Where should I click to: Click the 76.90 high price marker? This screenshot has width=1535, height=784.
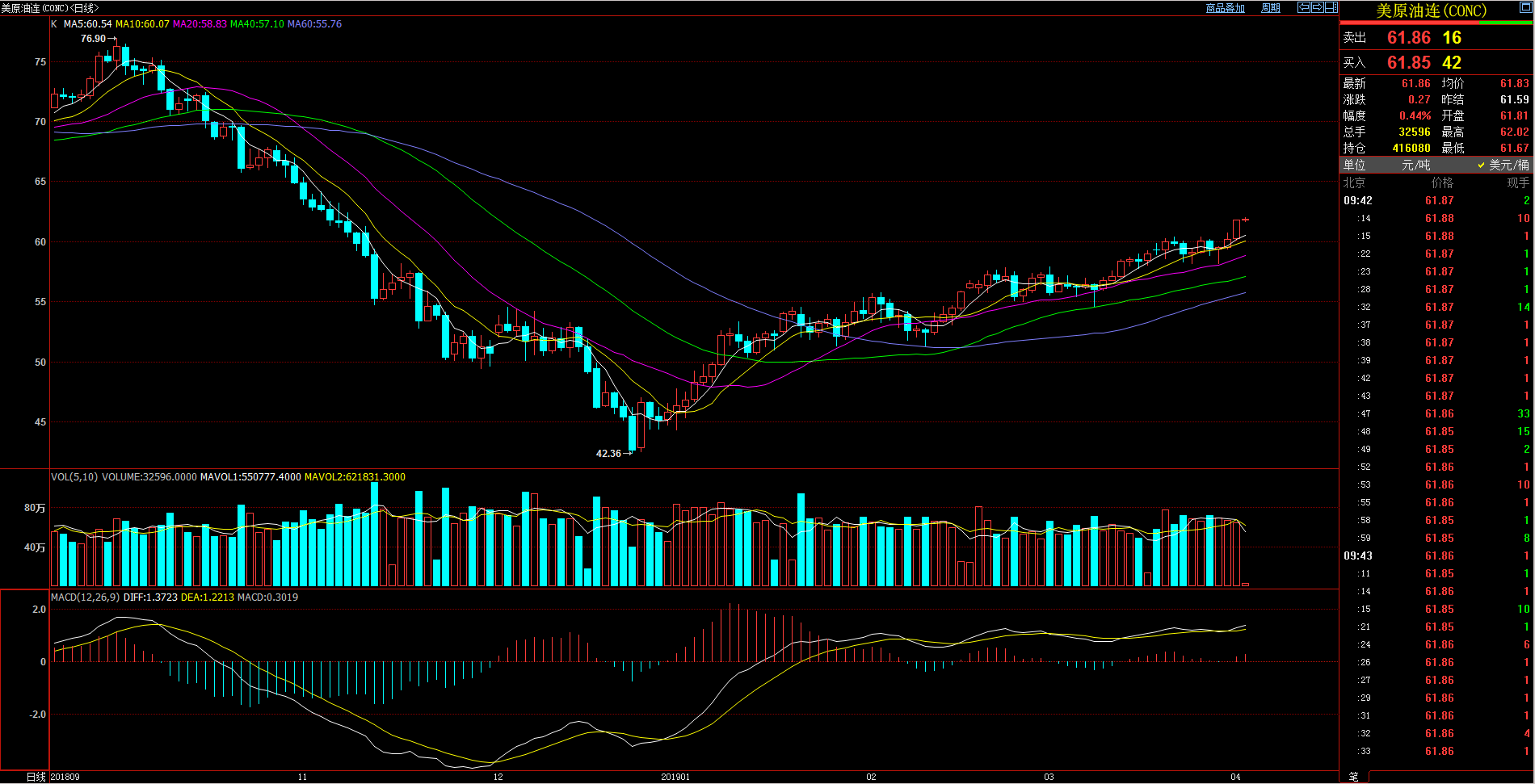point(93,39)
